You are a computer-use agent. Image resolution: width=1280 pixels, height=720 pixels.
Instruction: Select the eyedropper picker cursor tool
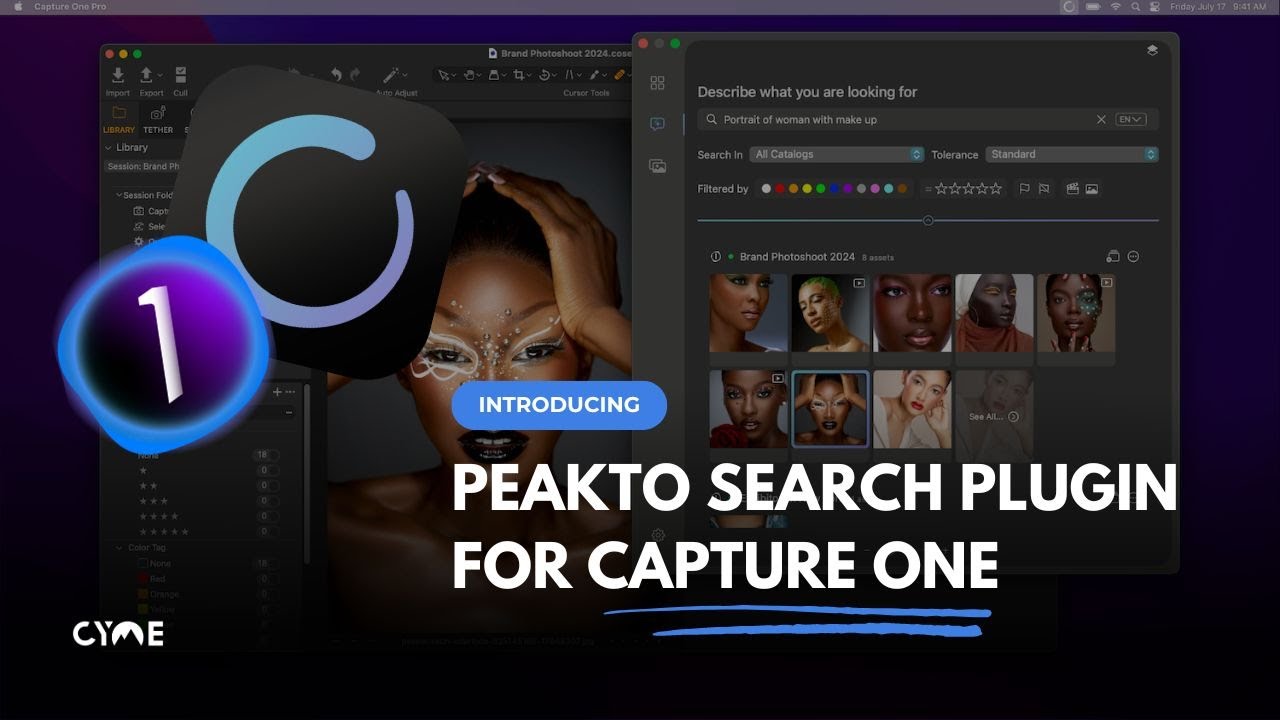(596, 75)
